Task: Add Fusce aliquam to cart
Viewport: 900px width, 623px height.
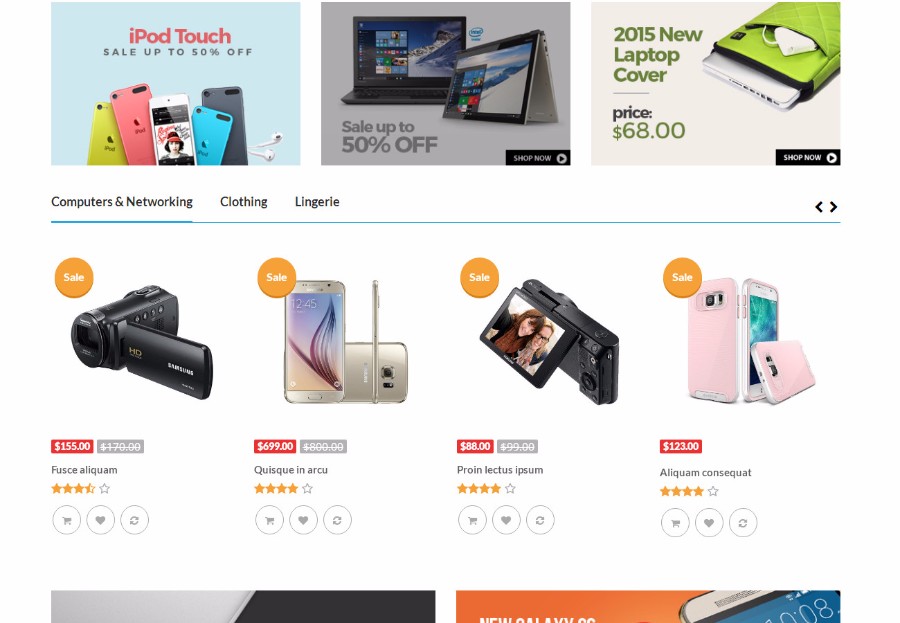Action: coord(67,520)
